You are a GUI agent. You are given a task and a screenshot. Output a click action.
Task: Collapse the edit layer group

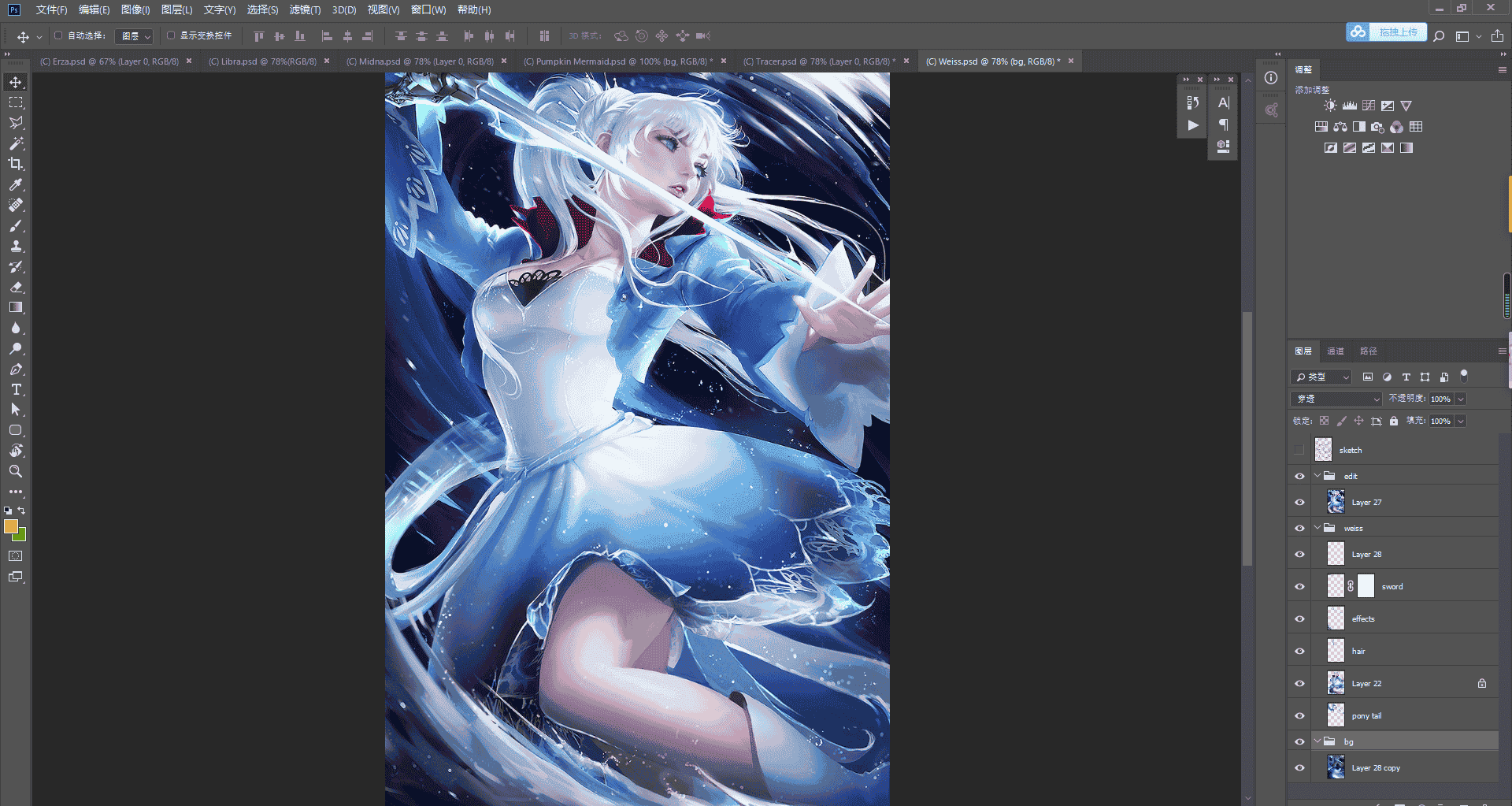(x=1317, y=475)
